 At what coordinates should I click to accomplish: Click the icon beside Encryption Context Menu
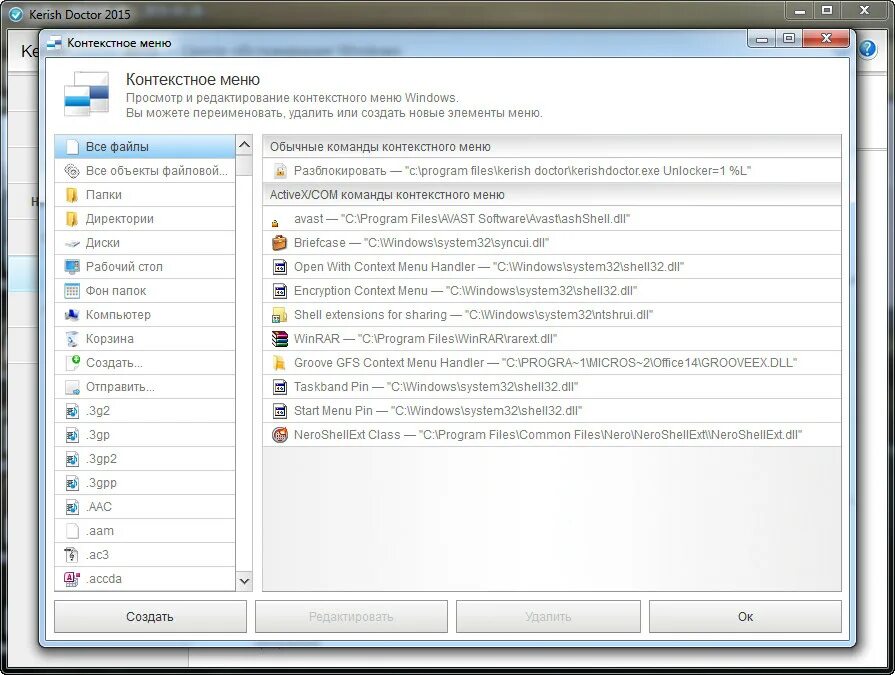(280, 291)
